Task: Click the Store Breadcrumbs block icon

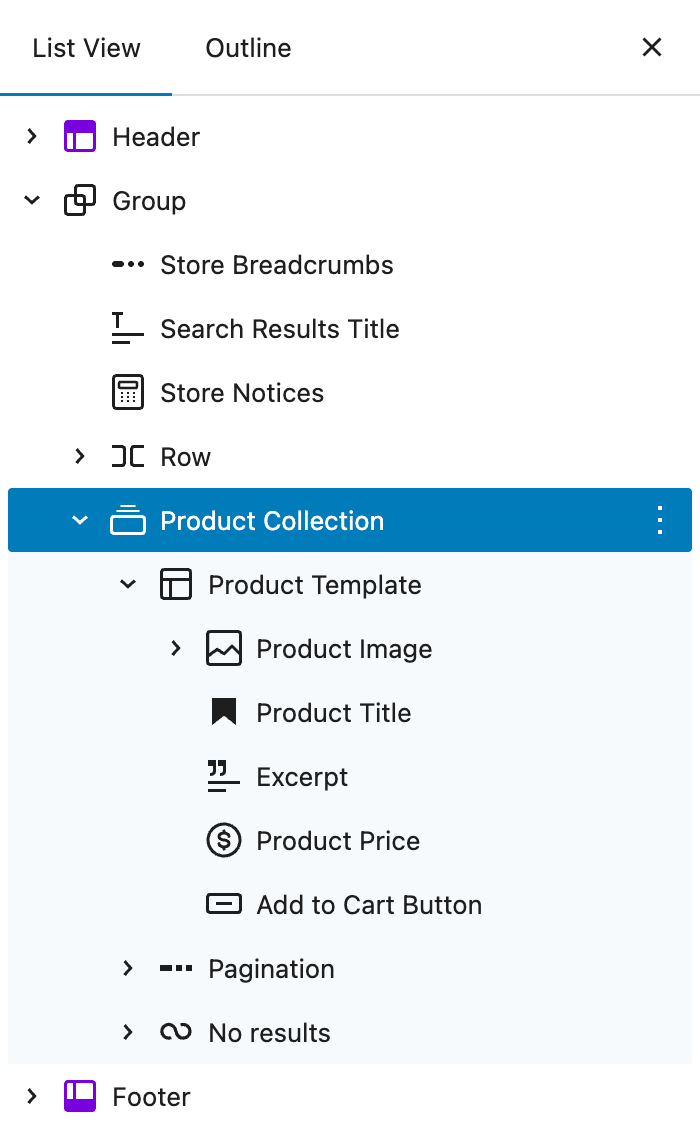Action: [128, 265]
